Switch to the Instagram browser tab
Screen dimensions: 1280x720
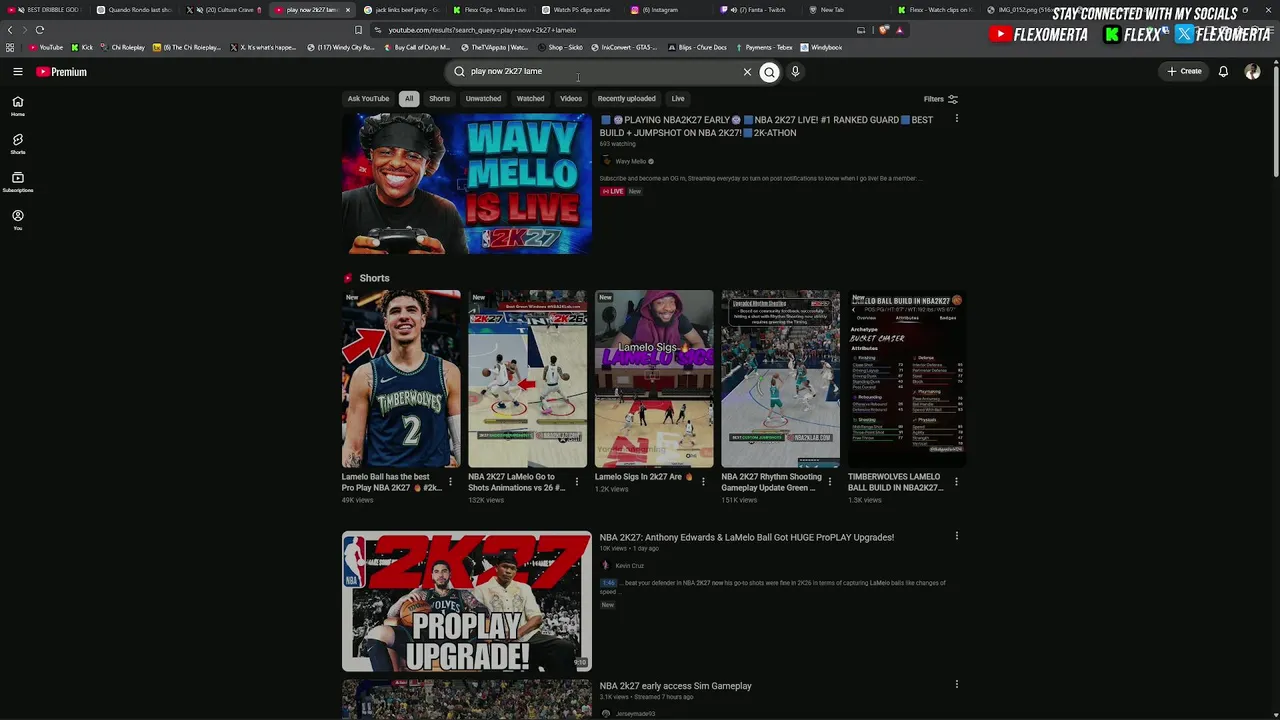click(660, 10)
